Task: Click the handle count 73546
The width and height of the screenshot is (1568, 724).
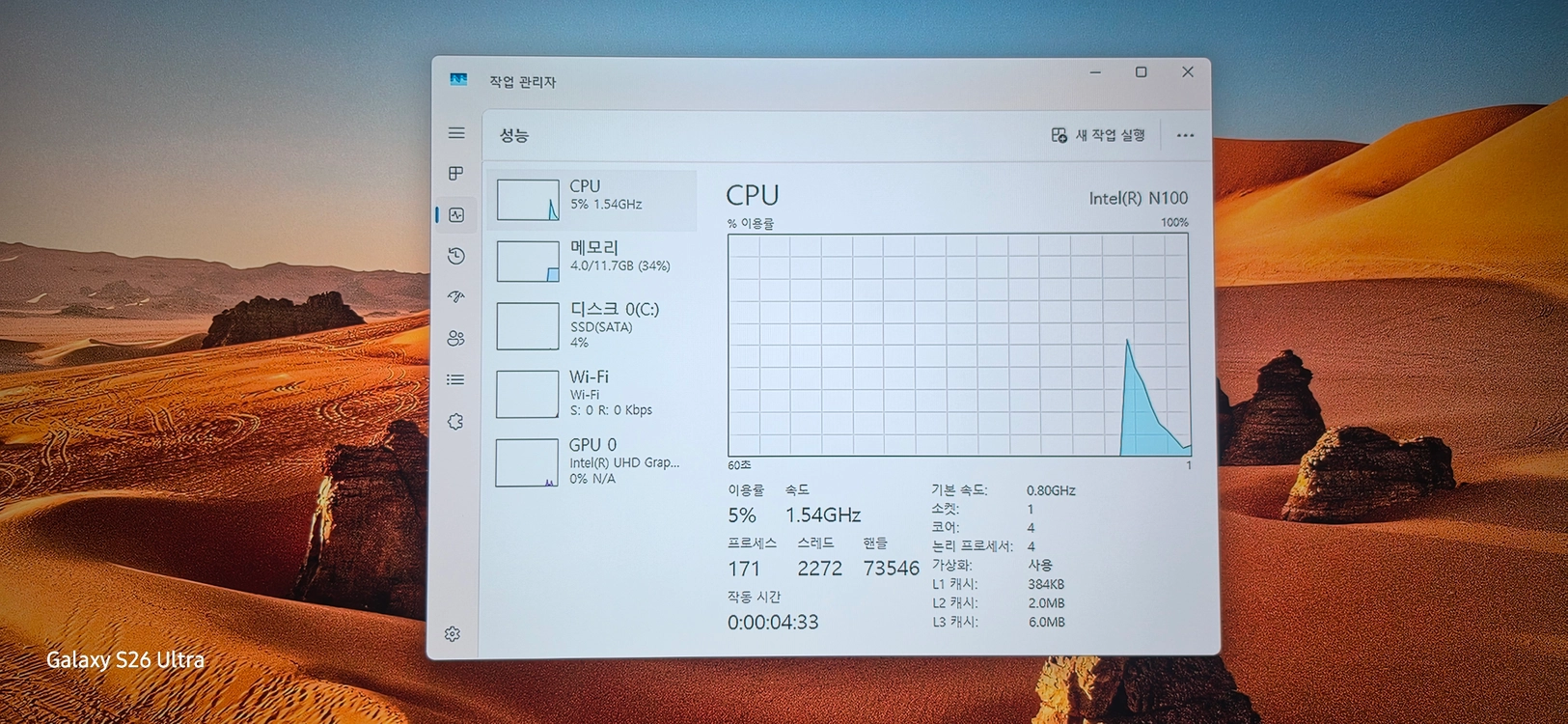Action: (x=892, y=569)
